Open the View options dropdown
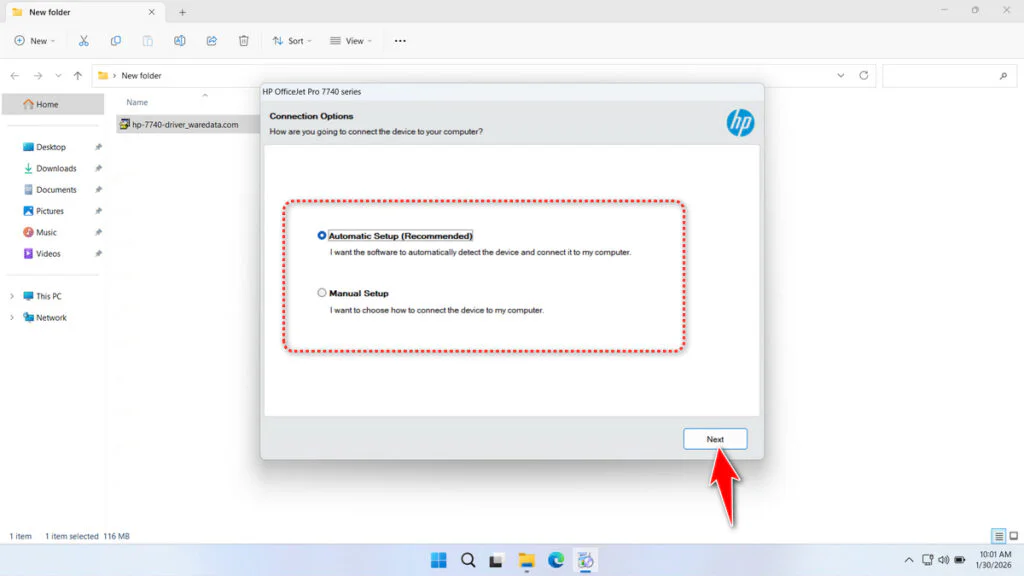The image size is (1024, 576). point(350,40)
